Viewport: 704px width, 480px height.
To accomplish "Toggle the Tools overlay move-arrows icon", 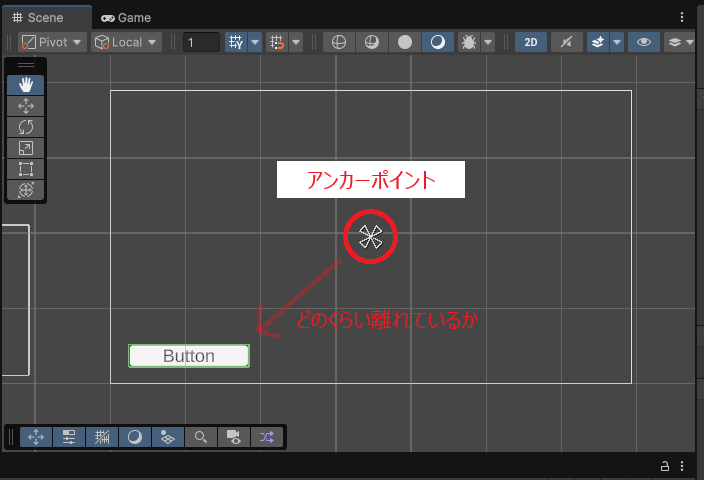I will (x=36, y=437).
